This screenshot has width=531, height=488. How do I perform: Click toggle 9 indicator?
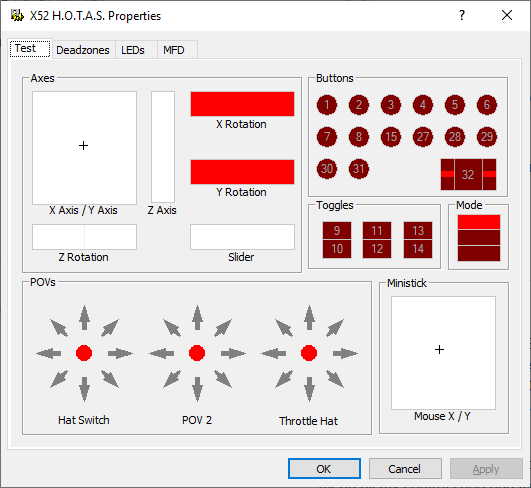point(337,231)
